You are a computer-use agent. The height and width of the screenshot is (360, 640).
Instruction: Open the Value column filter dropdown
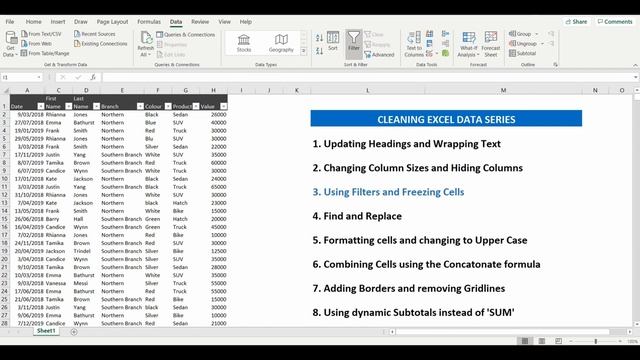[223, 107]
